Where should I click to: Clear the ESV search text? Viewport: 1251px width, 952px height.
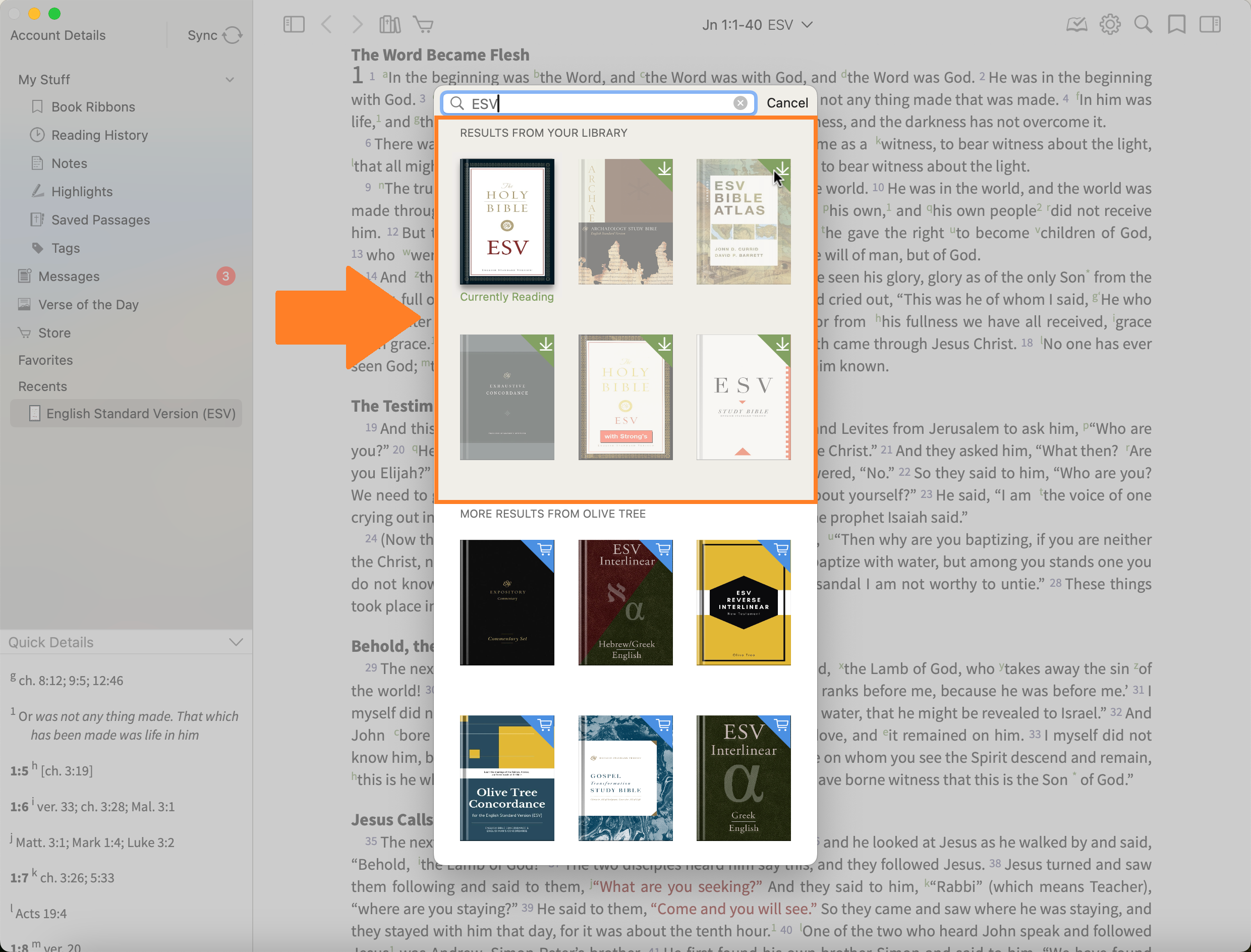pos(740,102)
